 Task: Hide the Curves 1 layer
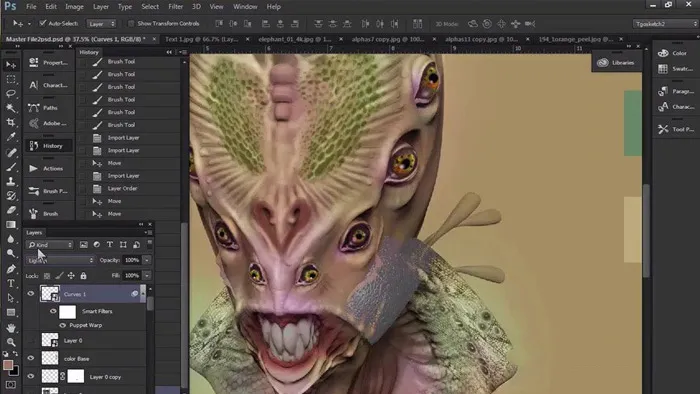(30, 294)
